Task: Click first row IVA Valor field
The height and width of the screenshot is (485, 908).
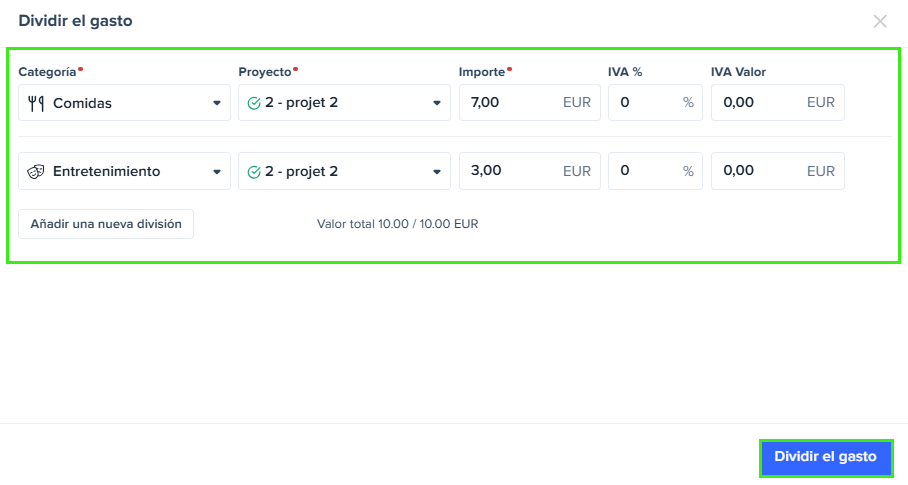Action: (x=778, y=102)
